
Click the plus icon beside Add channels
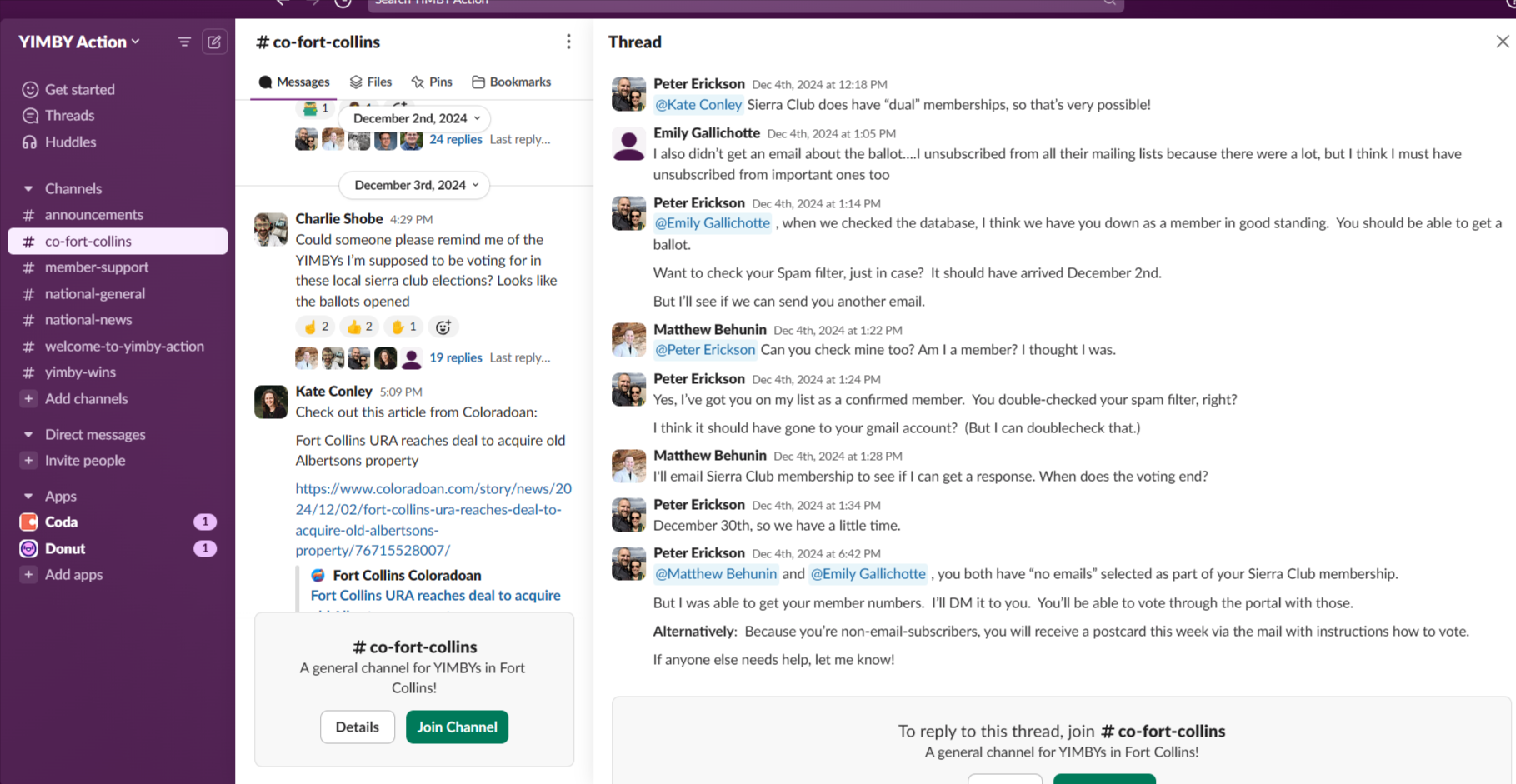pyautogui.click(x=28, y=399)
